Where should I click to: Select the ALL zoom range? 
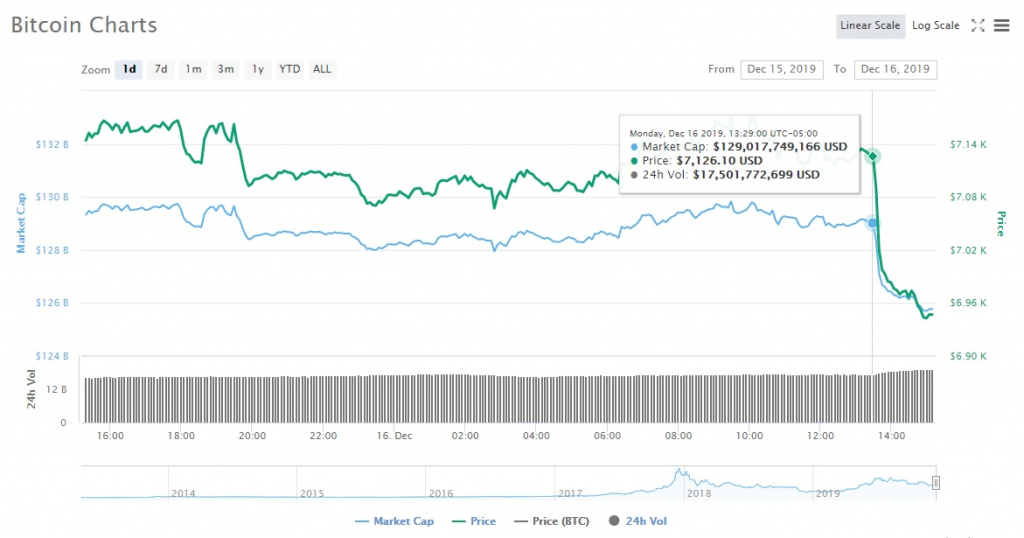[x=322, y=69]
